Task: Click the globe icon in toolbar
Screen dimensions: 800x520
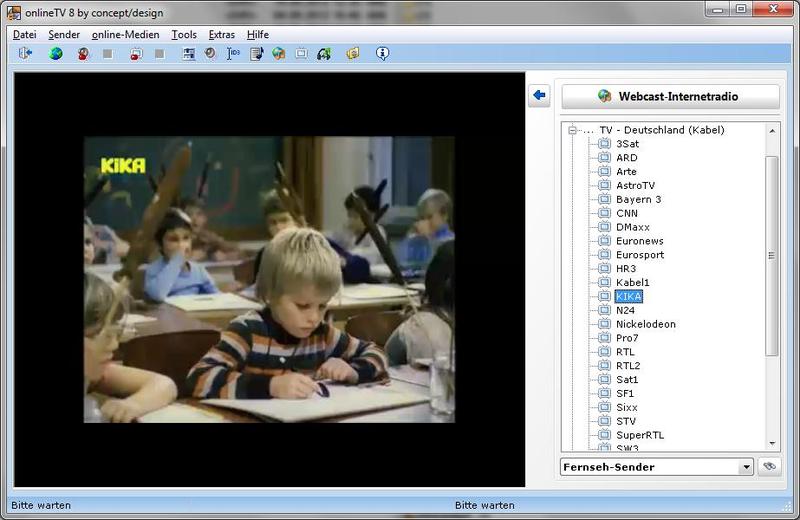Action: coord(56,53)
